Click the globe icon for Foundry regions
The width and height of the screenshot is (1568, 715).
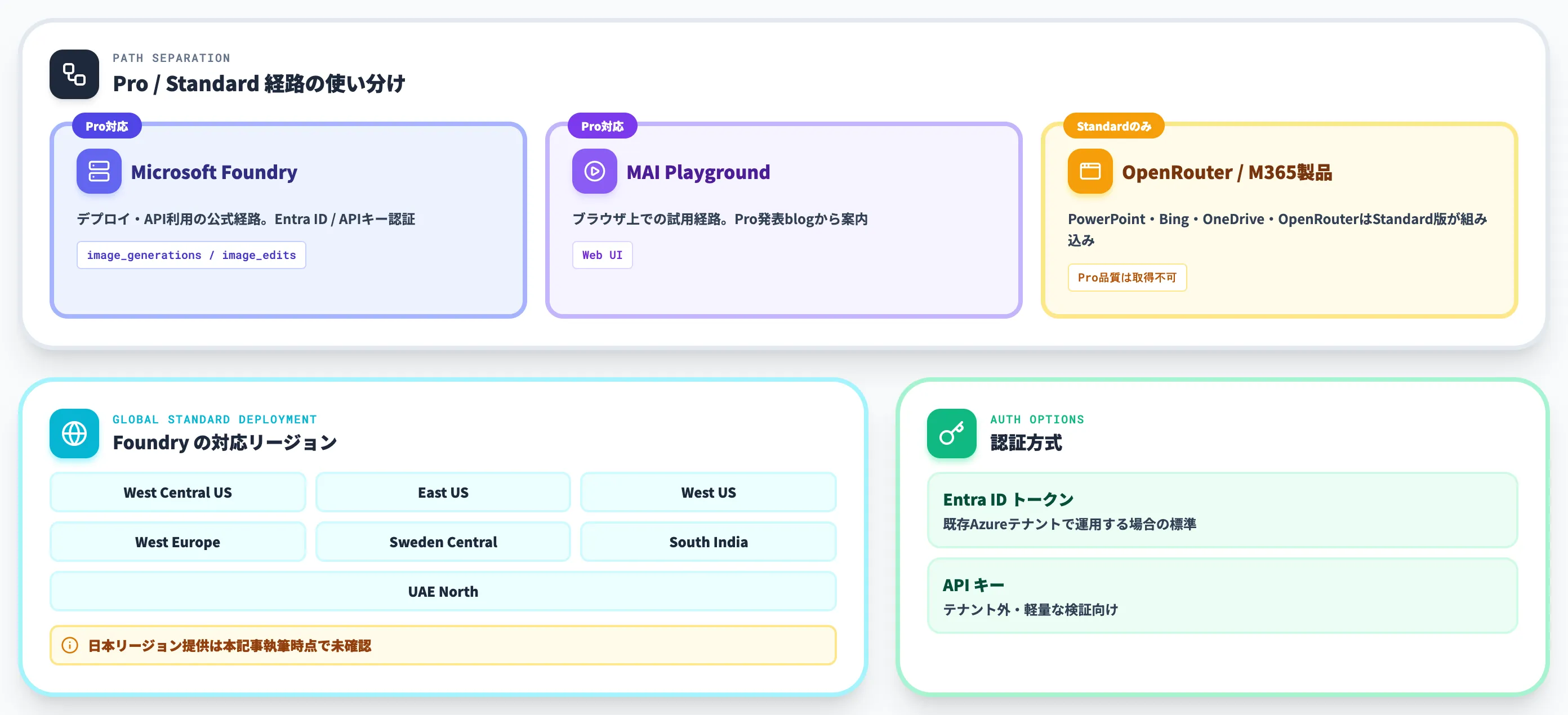74,434
